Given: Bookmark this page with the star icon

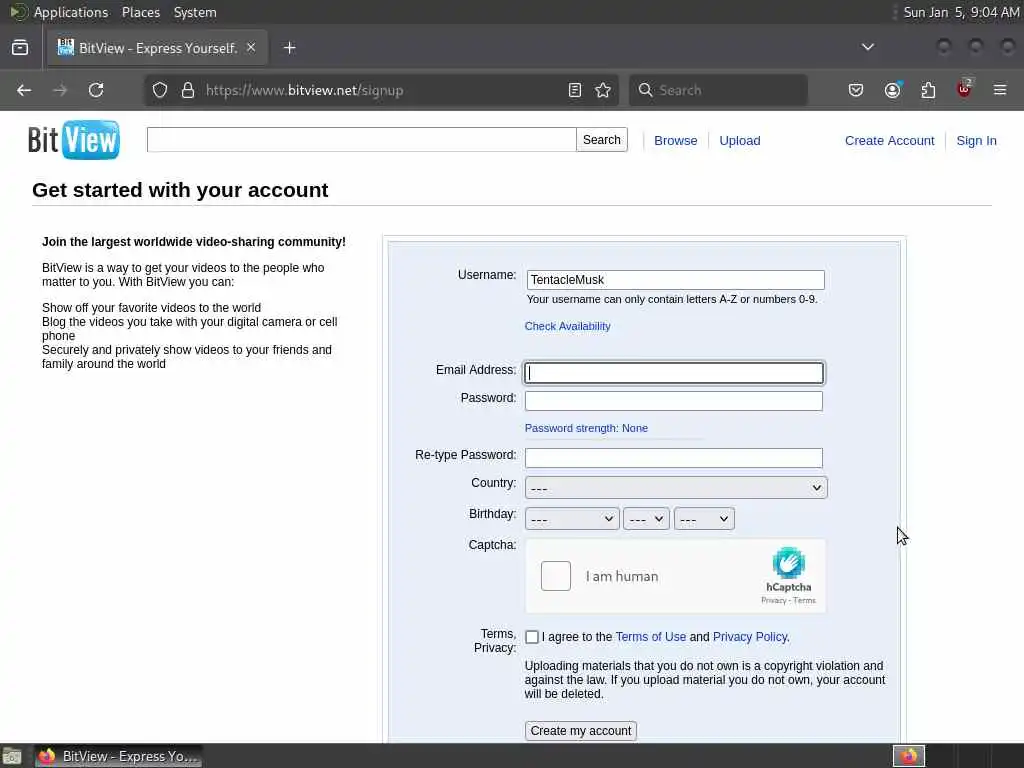Looking at the screenshot, I should tap(603, 90).
